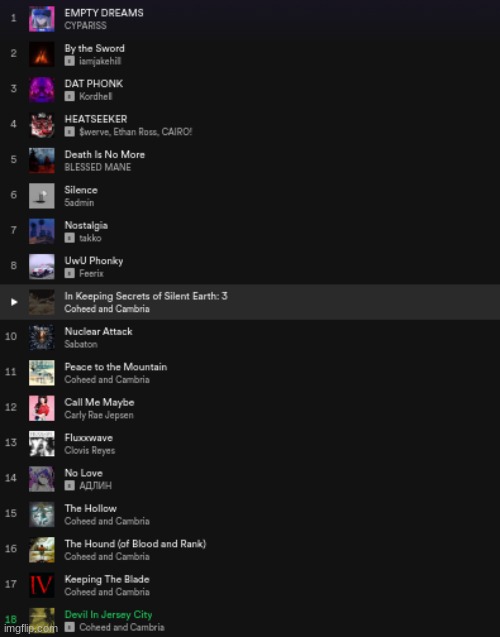This screenshot has width=500, height=637.
Task: Click explicit tag beside takko
Action: pyautogui.click(x=69, y=238)
